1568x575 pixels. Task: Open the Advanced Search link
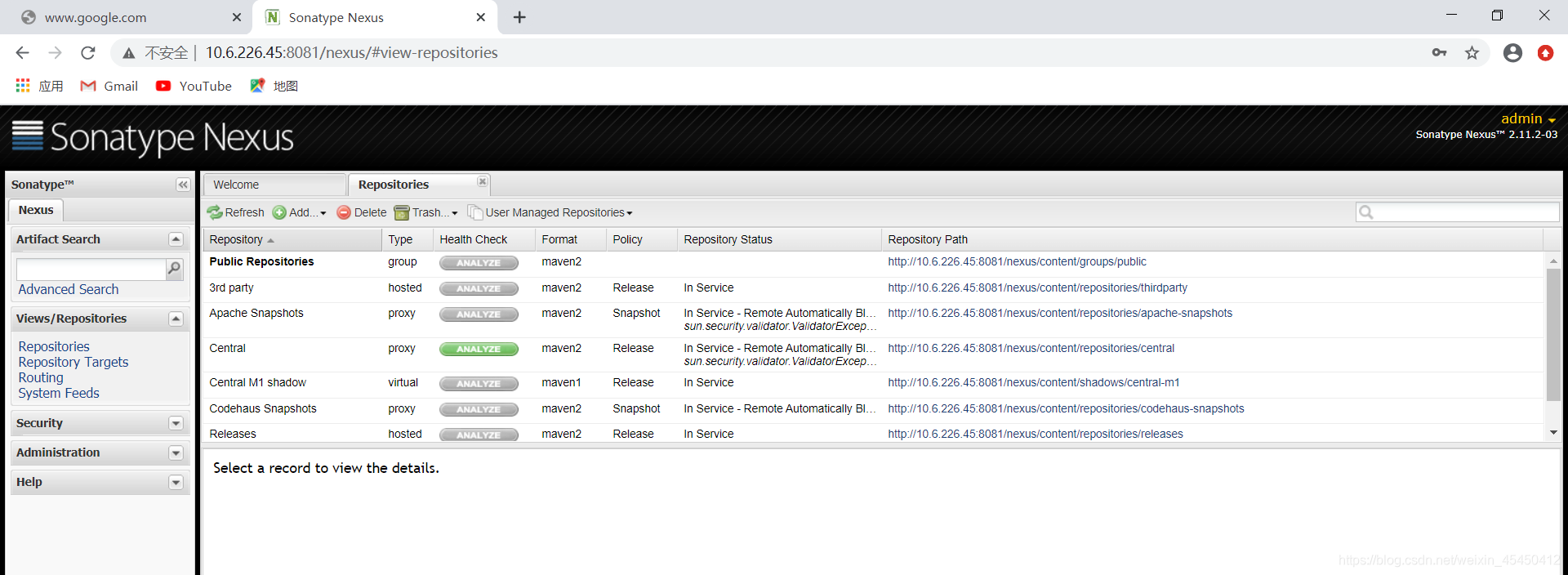click(x=69, y=289)
